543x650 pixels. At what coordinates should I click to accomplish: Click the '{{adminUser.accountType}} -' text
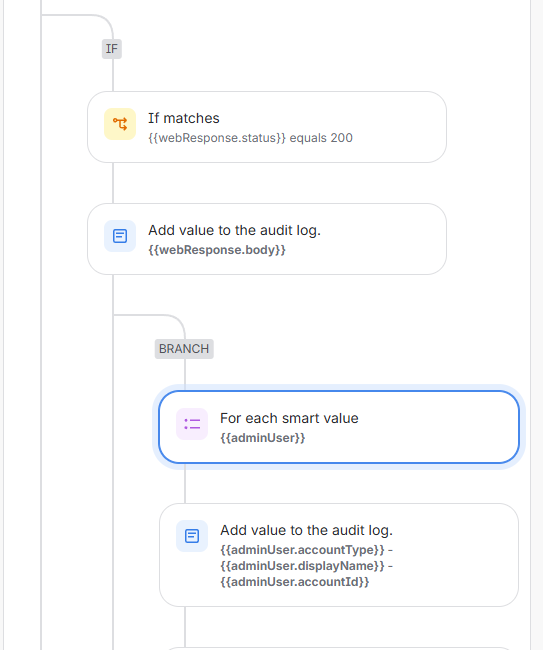[306, 550]
